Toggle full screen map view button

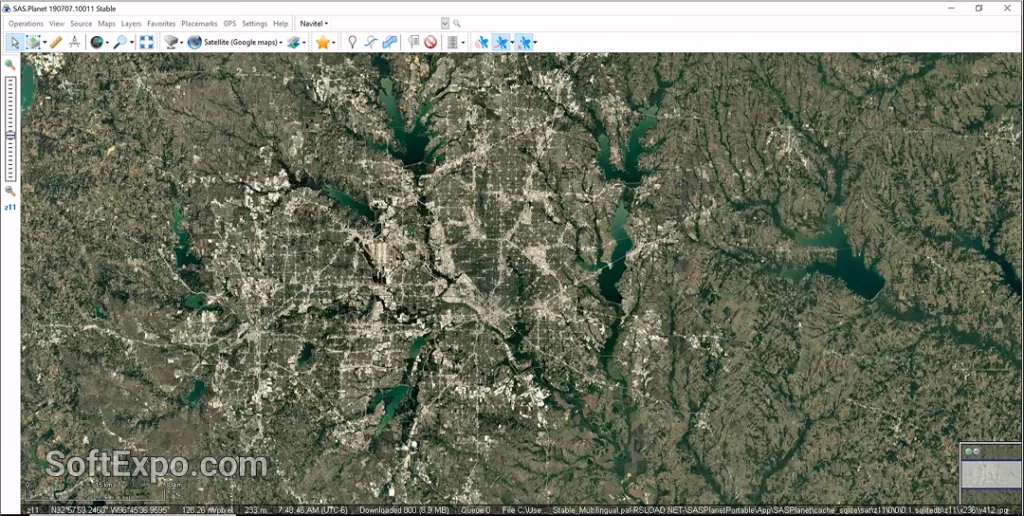coord(146,42)
